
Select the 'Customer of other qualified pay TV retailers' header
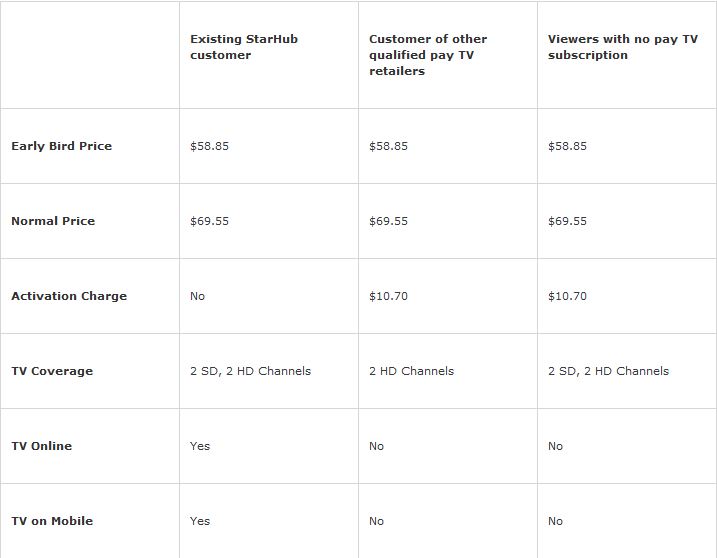(x=428, y=55)
